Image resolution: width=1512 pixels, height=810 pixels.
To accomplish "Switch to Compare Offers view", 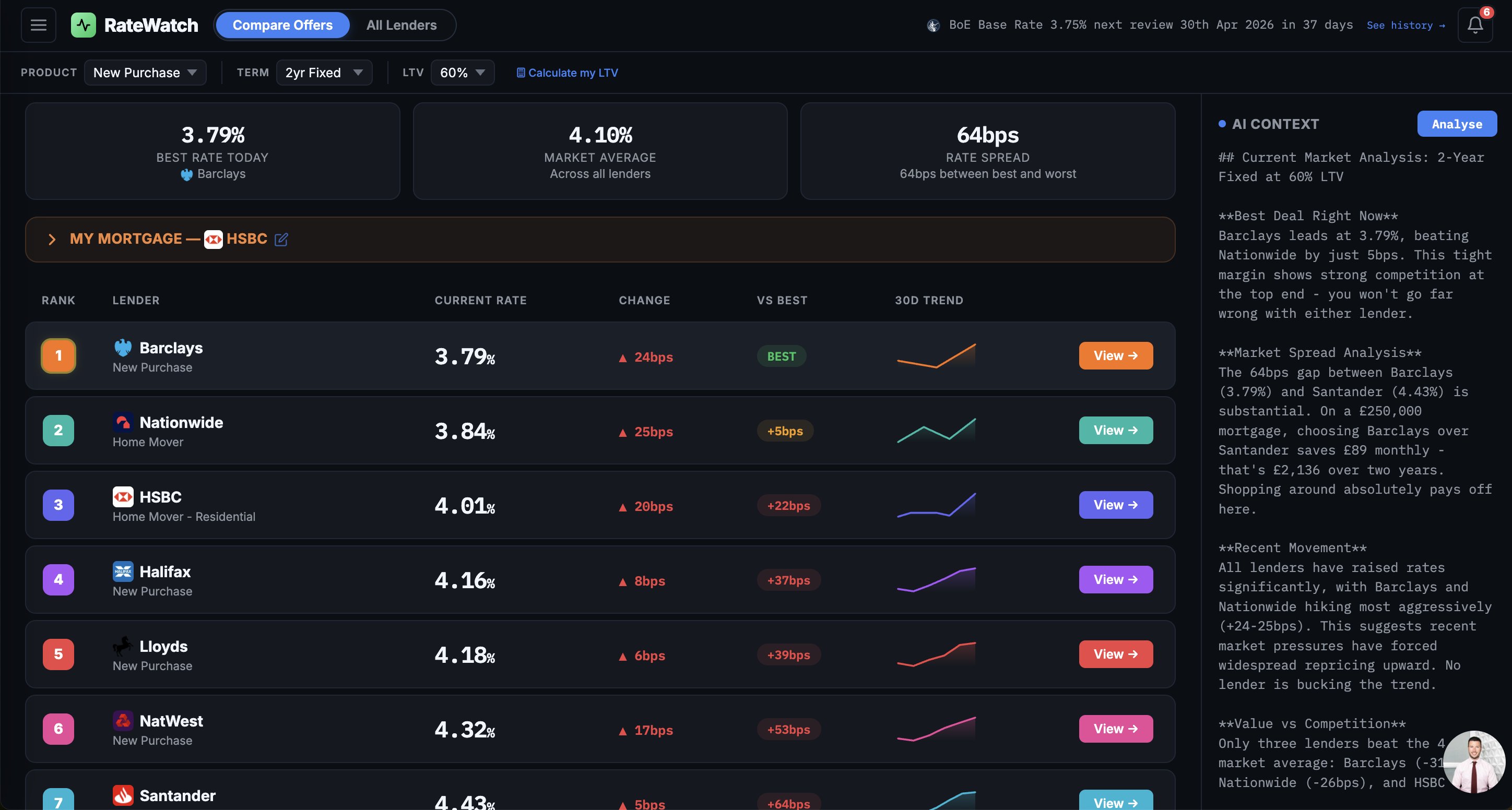I will pyautogui.click(x=282, y=25).
